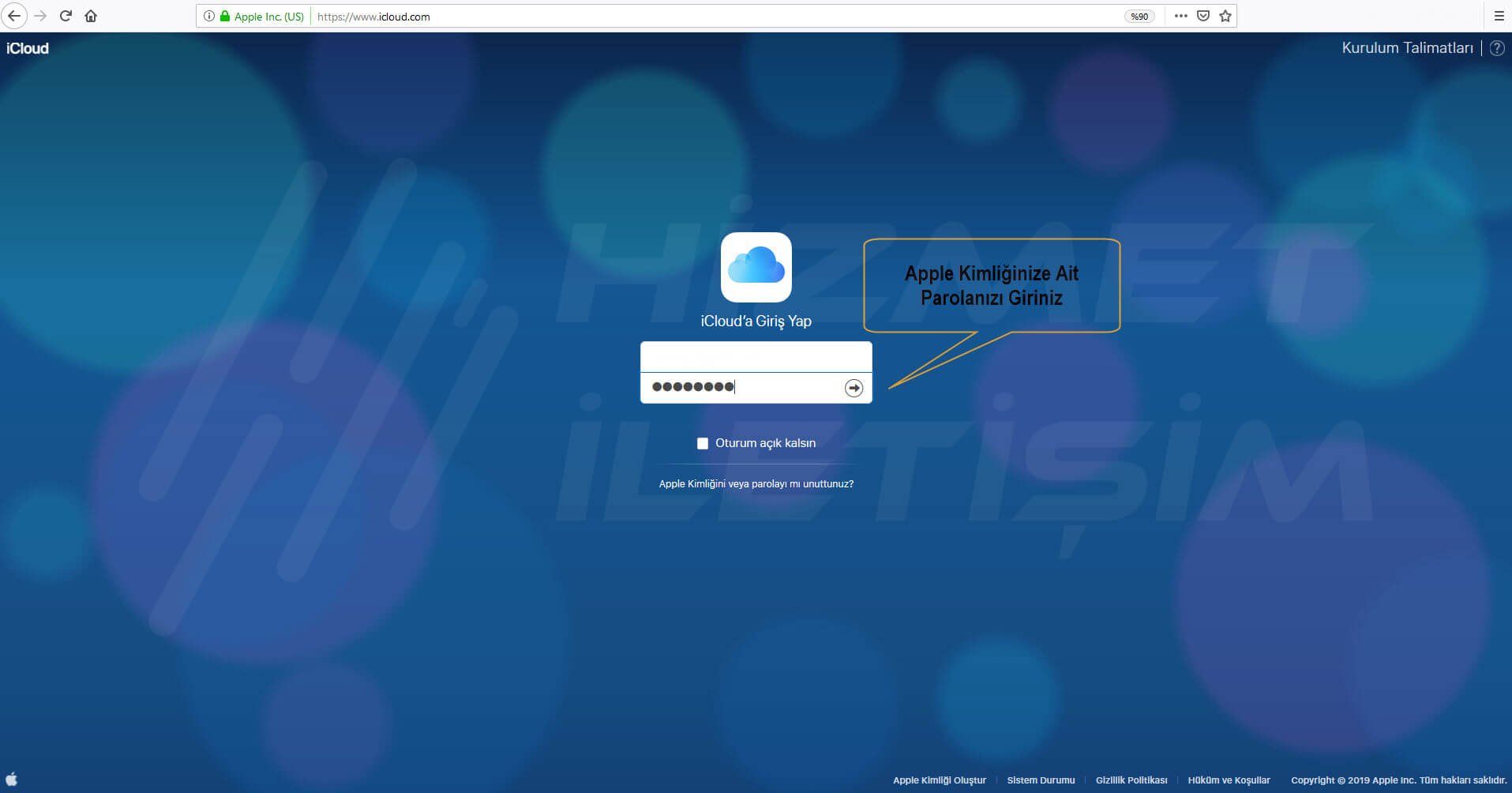Open Apple Kimliği Oluştur link
Viewport: 1512px width, 793px height.
(x=940, y=780)
